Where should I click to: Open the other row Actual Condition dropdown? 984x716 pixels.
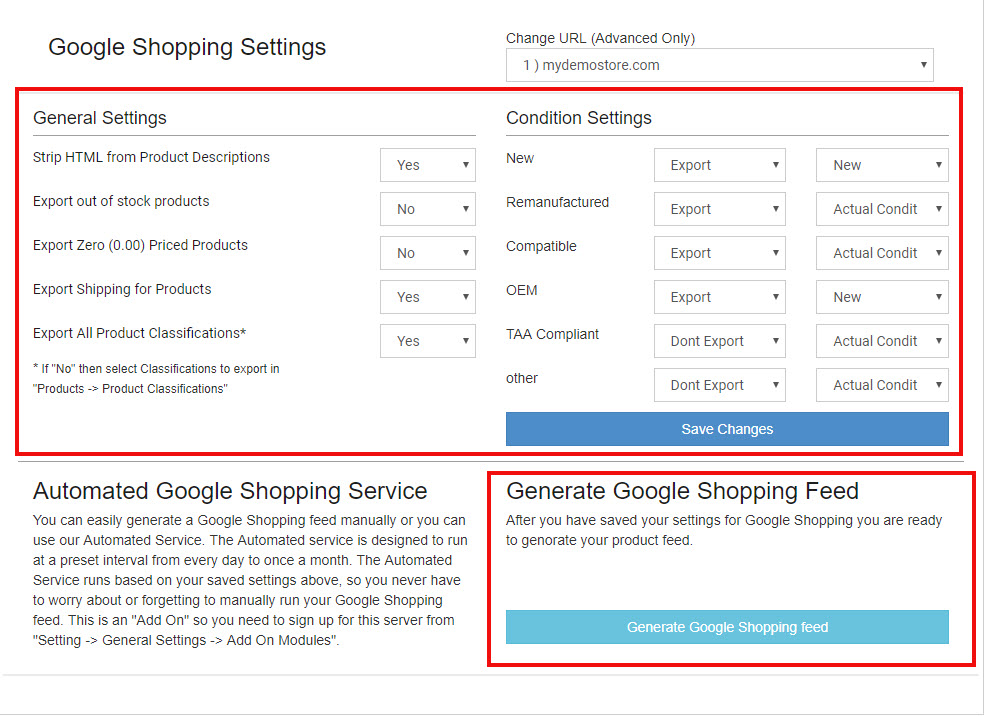click(881, 385)
